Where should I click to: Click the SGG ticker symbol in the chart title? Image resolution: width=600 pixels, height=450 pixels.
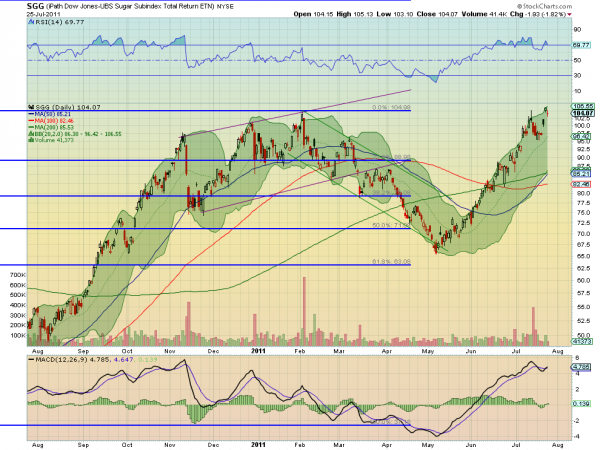coord(35,6)
